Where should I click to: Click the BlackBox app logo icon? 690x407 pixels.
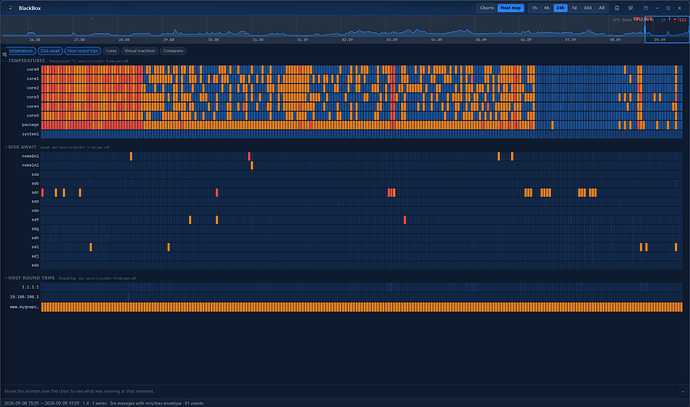tap(10, 8)
